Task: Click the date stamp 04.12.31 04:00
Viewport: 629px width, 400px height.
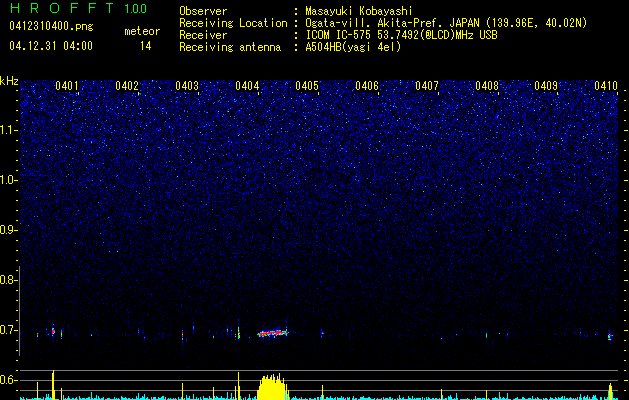Action: point(51,46)
